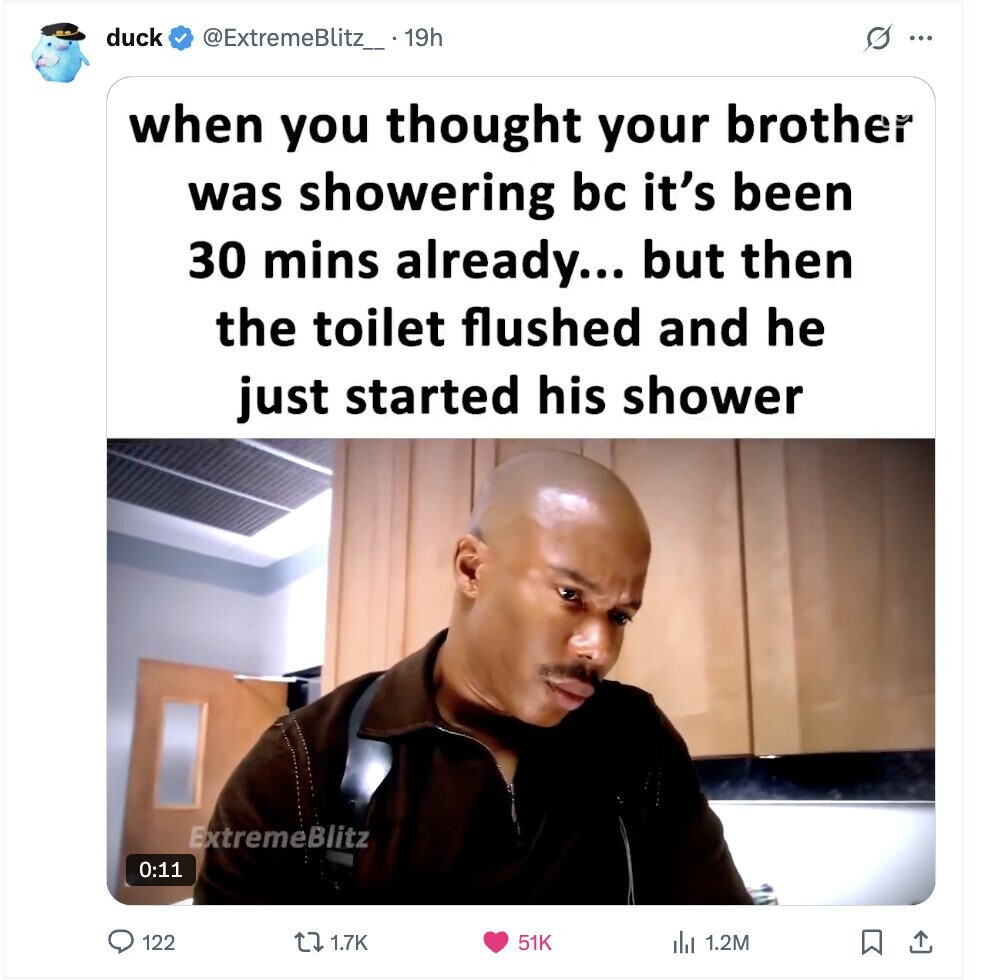Open Grok explain icon beside the menu
986x980 pixels.
[878, 38]
